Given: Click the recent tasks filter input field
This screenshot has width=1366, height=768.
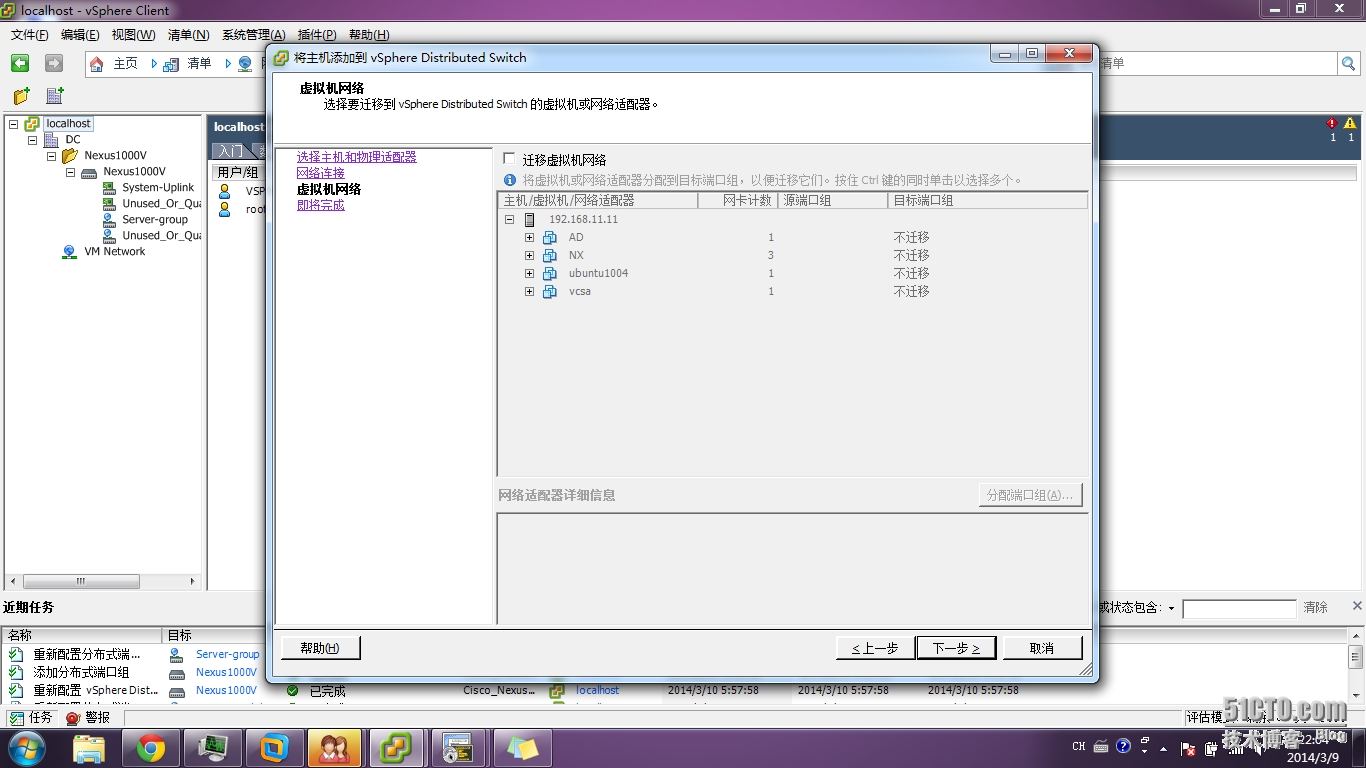Looking at the screenshot, I should [x=1239, y=609].
